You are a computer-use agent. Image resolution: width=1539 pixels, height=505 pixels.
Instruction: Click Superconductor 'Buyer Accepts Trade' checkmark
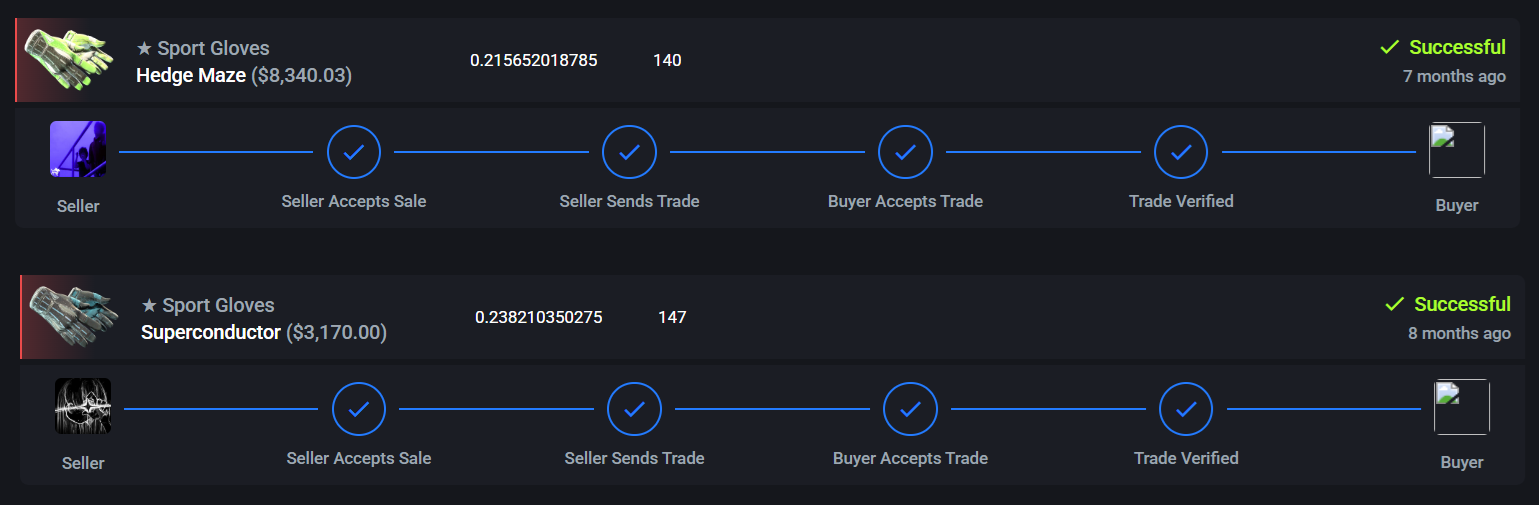tap(910, 410)
